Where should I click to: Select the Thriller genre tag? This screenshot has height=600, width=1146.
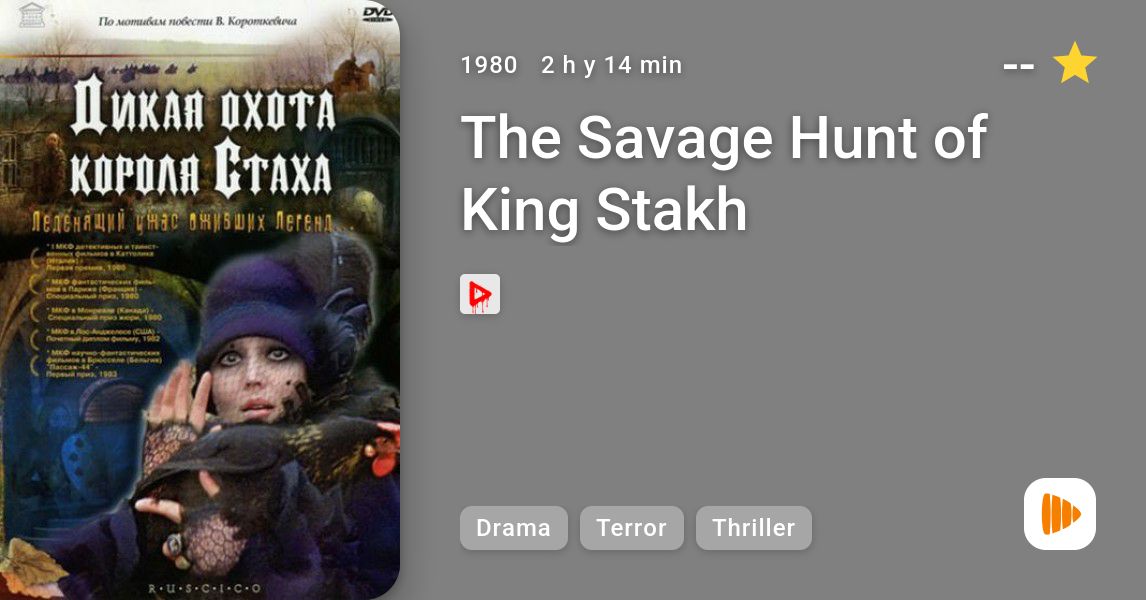click(x=754, y=528)
